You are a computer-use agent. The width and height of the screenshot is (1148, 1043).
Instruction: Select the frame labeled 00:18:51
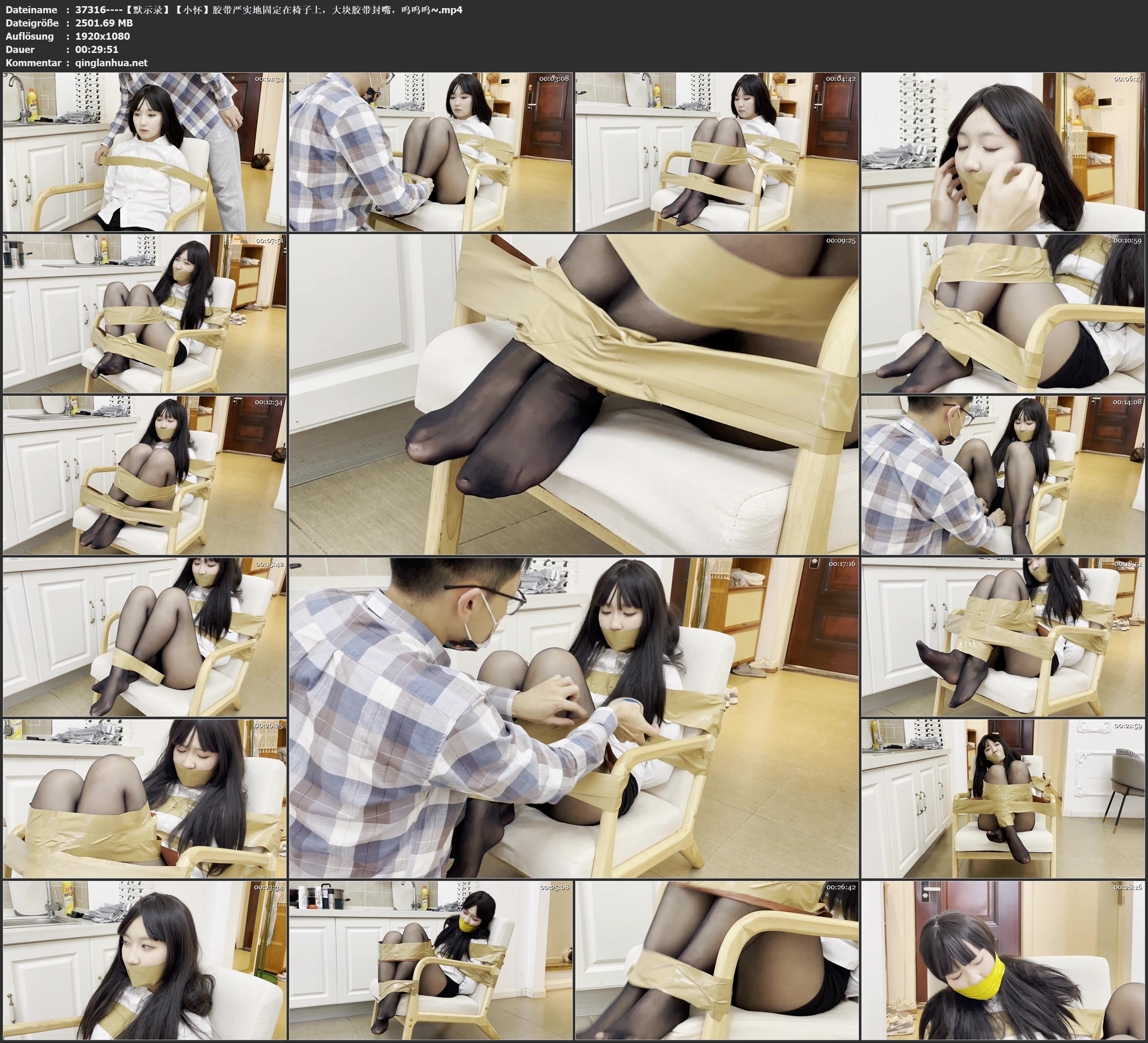coord(1003,636)
